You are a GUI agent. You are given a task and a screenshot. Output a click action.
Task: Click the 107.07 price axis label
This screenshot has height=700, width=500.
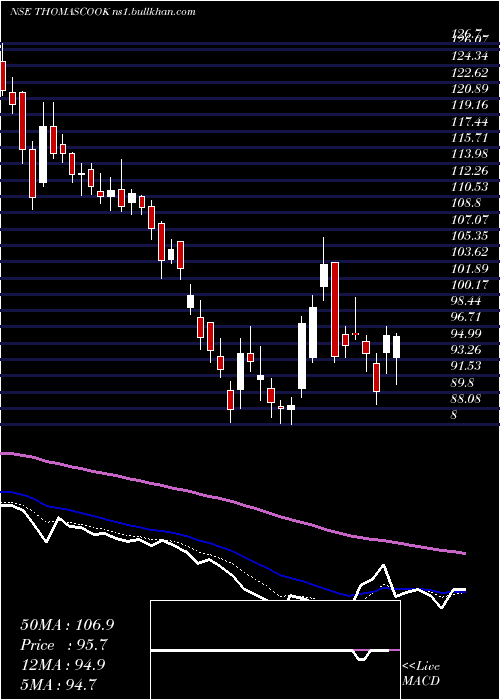(x=470, y=220)
